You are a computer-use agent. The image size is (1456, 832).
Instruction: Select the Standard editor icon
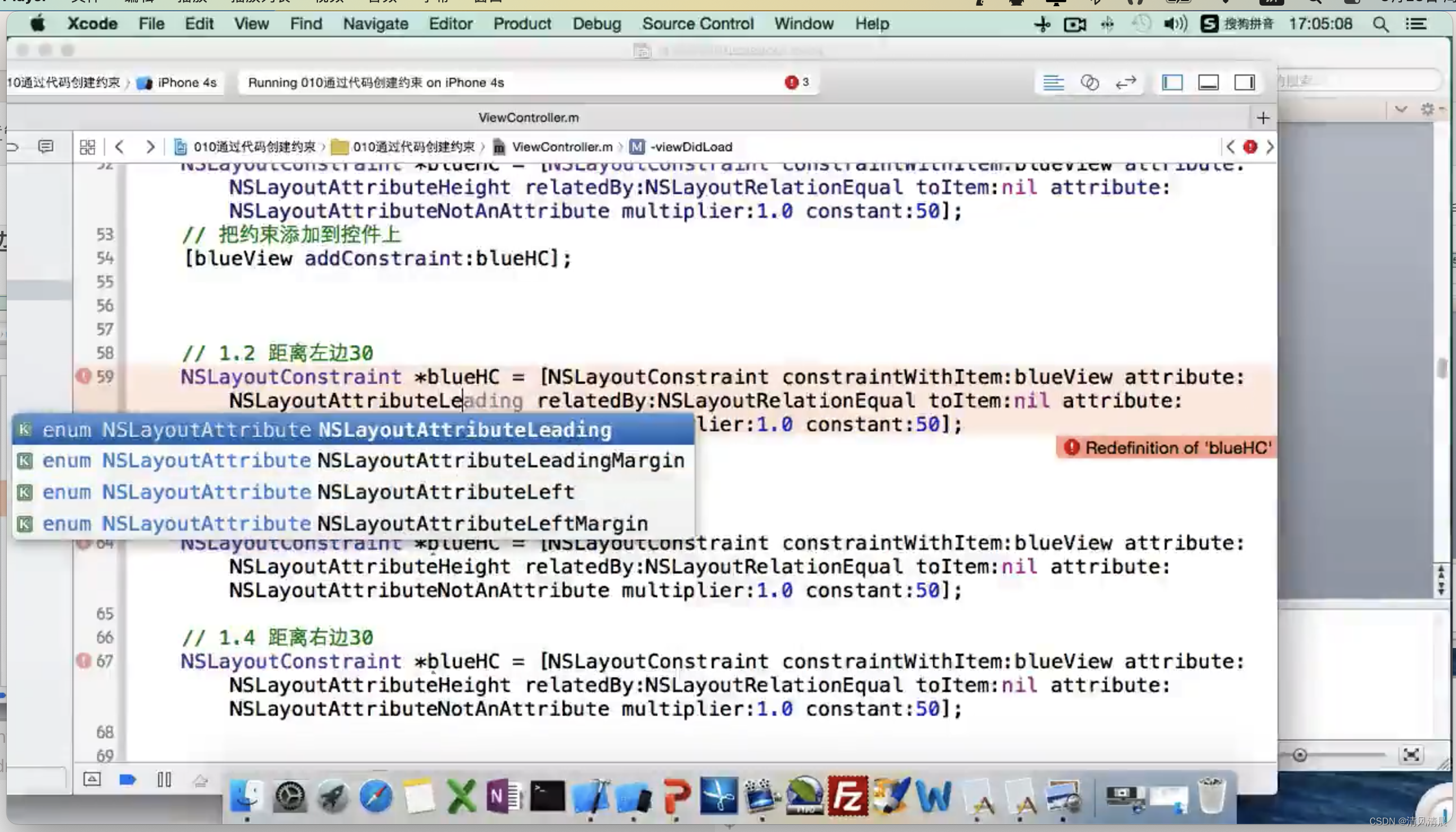[1053, 83]
